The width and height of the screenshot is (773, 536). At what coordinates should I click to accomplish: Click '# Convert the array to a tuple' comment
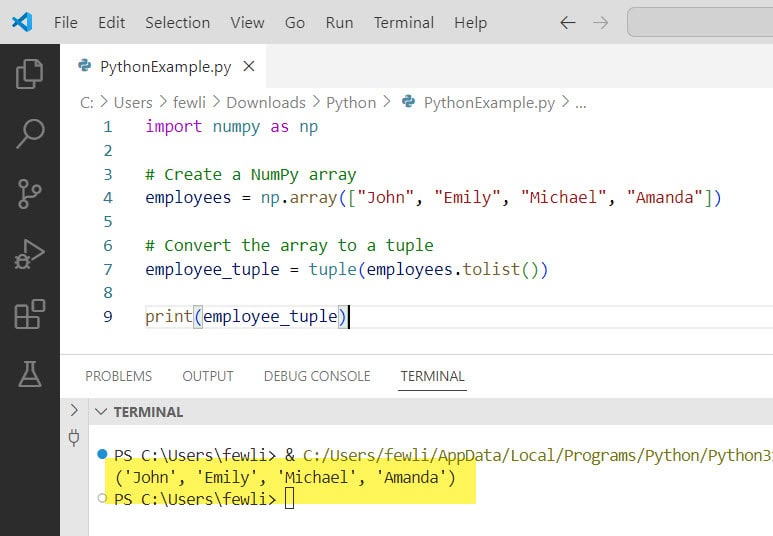pyautogui.click(x=289, y=246)
